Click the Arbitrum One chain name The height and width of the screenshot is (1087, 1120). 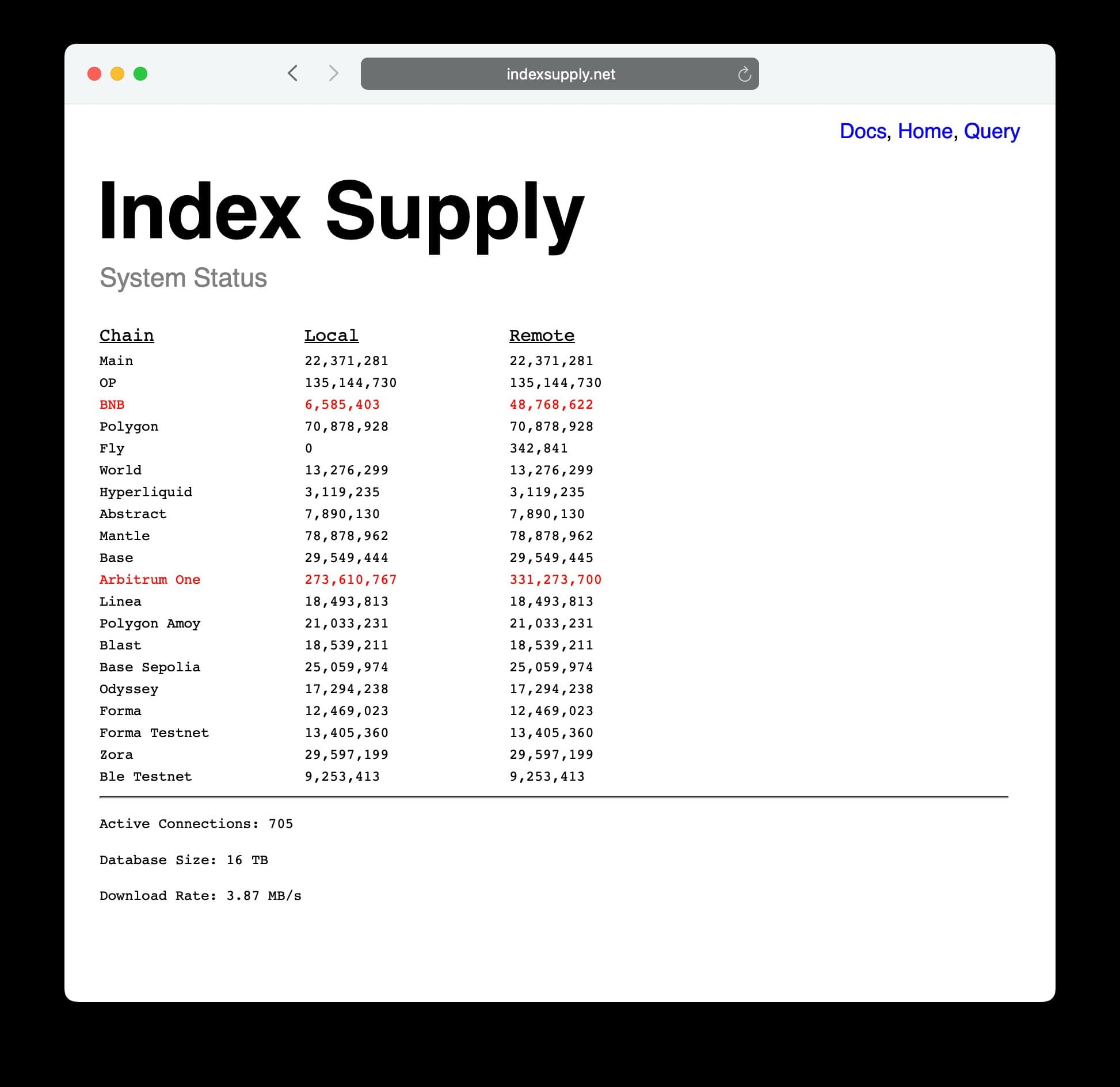click(150, 580)
